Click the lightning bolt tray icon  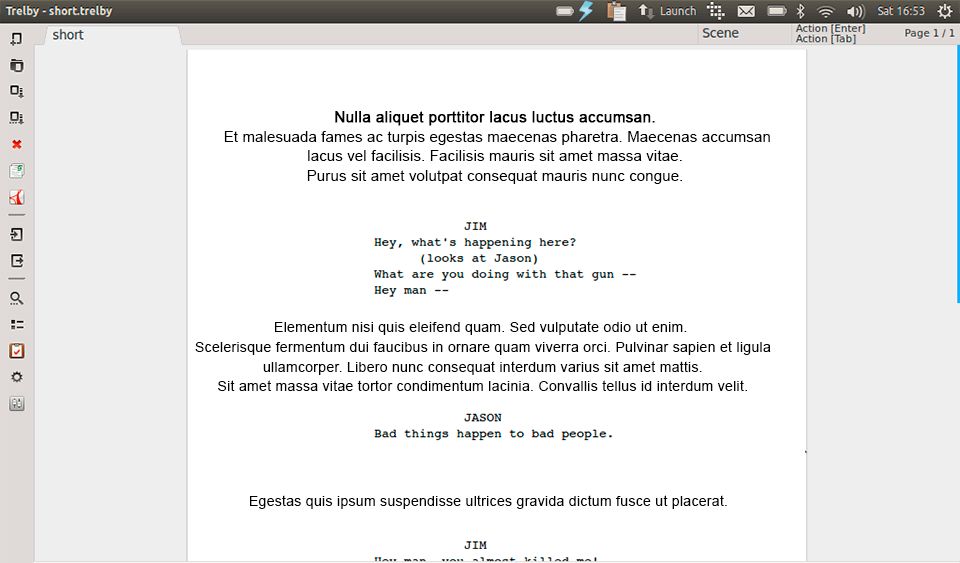pos(586,11)
